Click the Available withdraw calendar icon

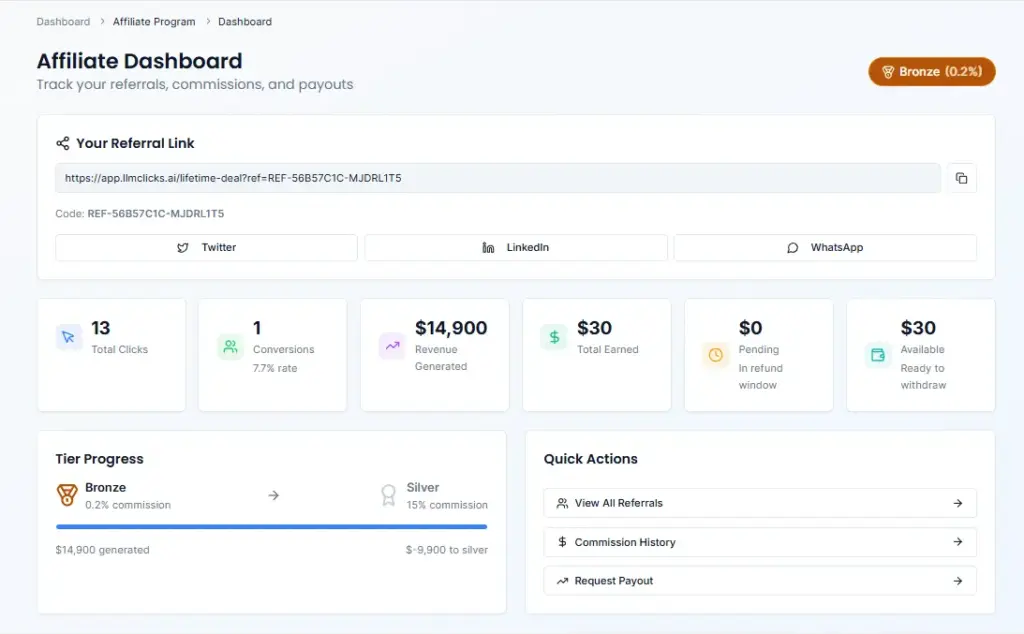[877, 355]
